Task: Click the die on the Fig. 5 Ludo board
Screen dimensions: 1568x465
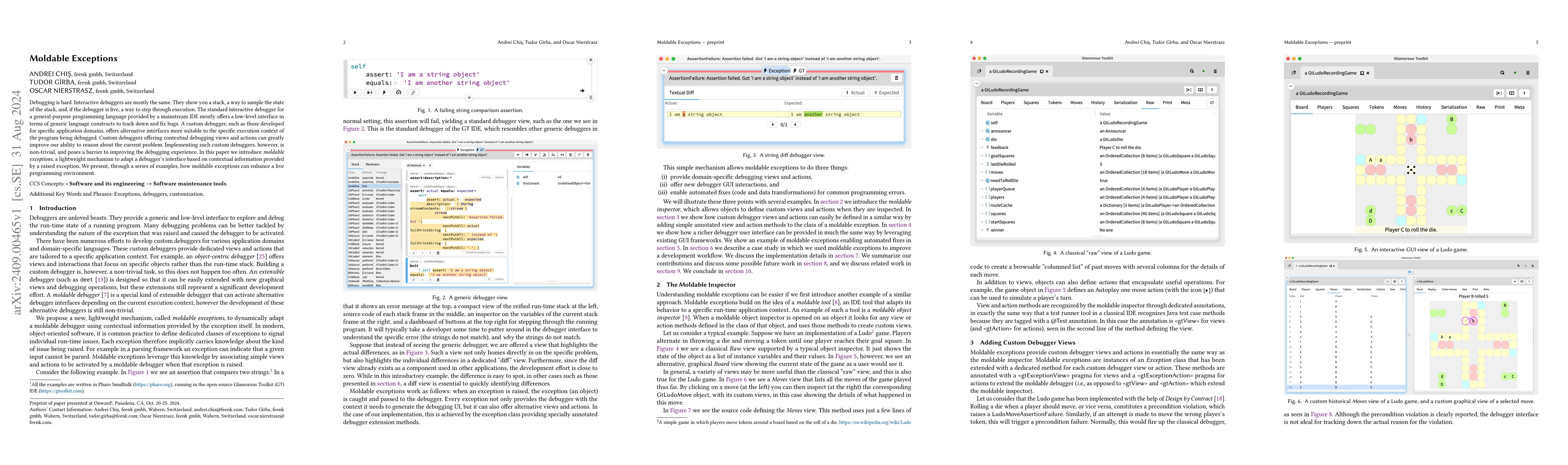Action: [1411, 170]
